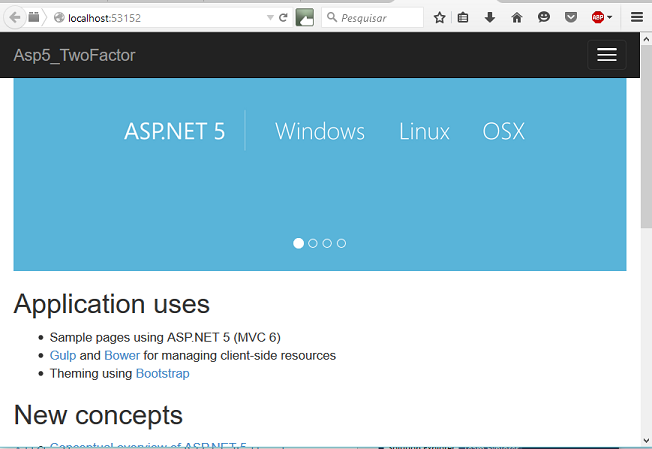Viewport: 652px width, 449px height.
Task: Open the Asp5_TwoFactor brand link
Action: tap(74, 55)
